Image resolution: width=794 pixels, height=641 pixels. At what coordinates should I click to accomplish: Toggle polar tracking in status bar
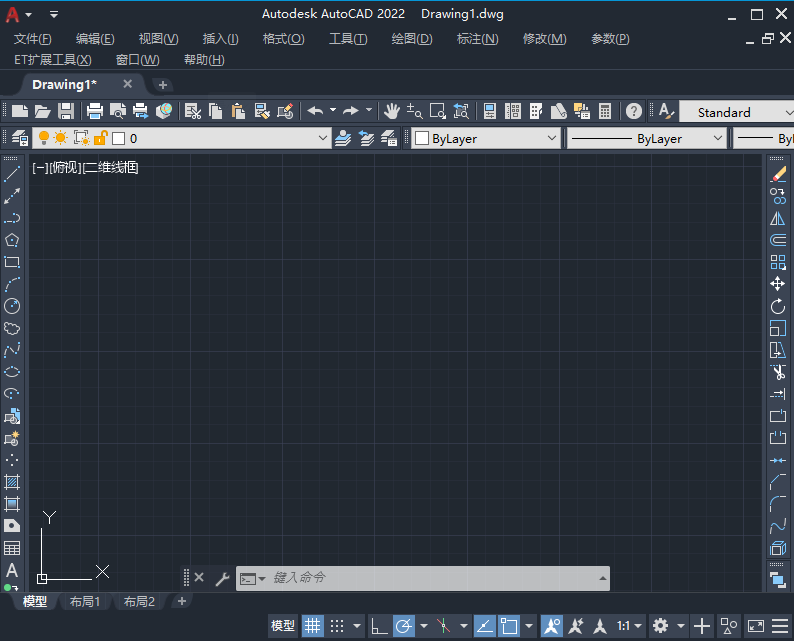coord(404,626)
